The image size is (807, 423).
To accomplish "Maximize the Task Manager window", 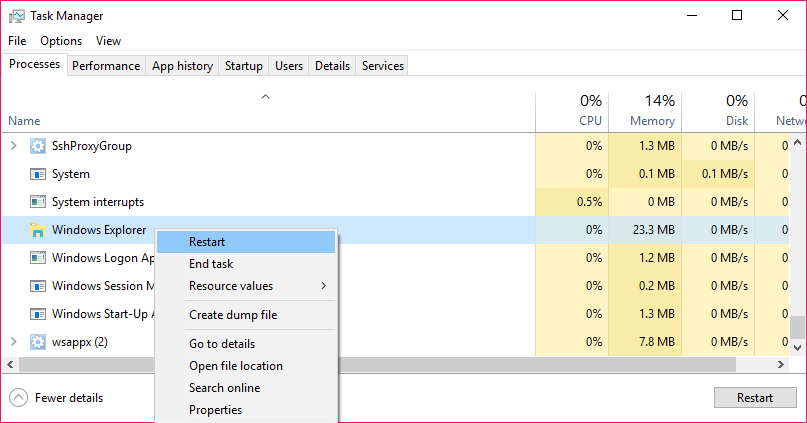I will [x=737, y=15].
